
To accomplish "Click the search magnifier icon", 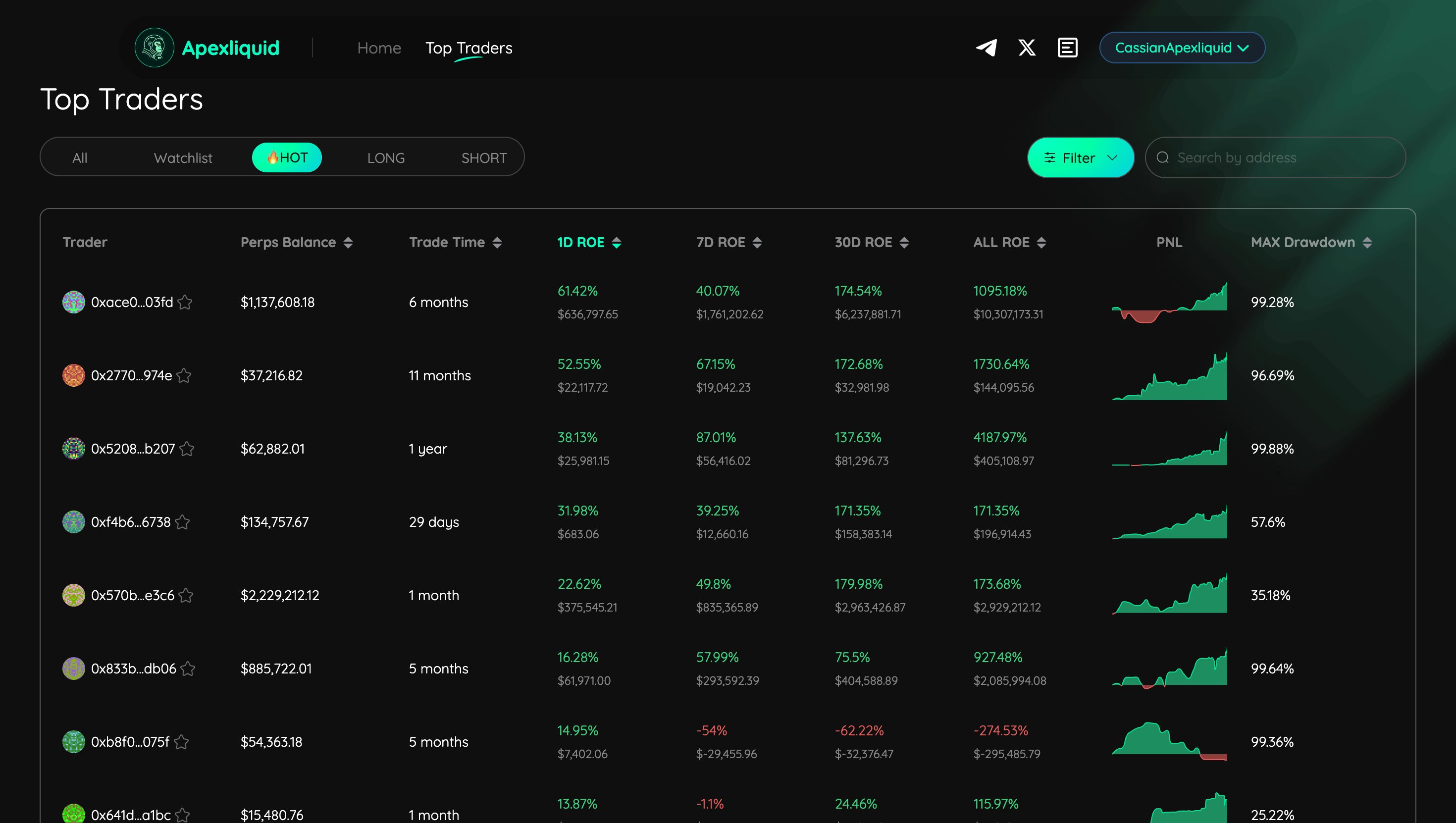I will coord(1163,157).
